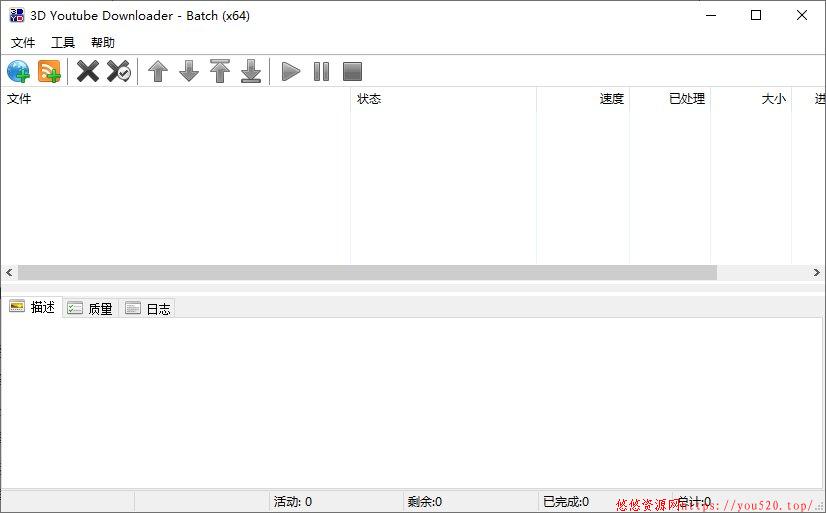Image resolution: width=826 pixels, height=513 pixels.
Task: Maximize the 3D Youtube Downloader window
Action: (756, 15)
